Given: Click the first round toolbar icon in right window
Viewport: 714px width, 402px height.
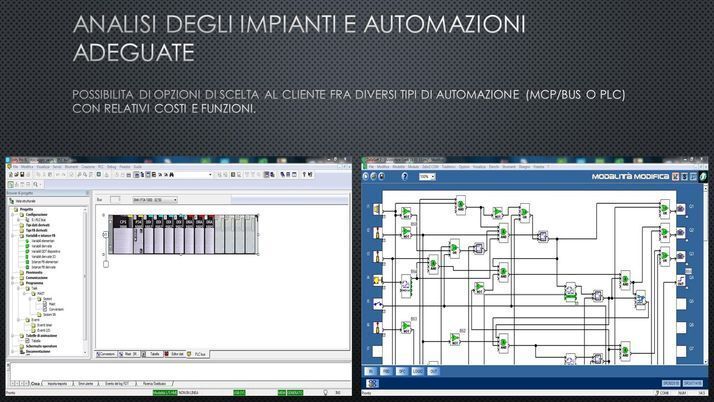Looking at the screenshot, I should pyautogui.click(x=366, y=176).
